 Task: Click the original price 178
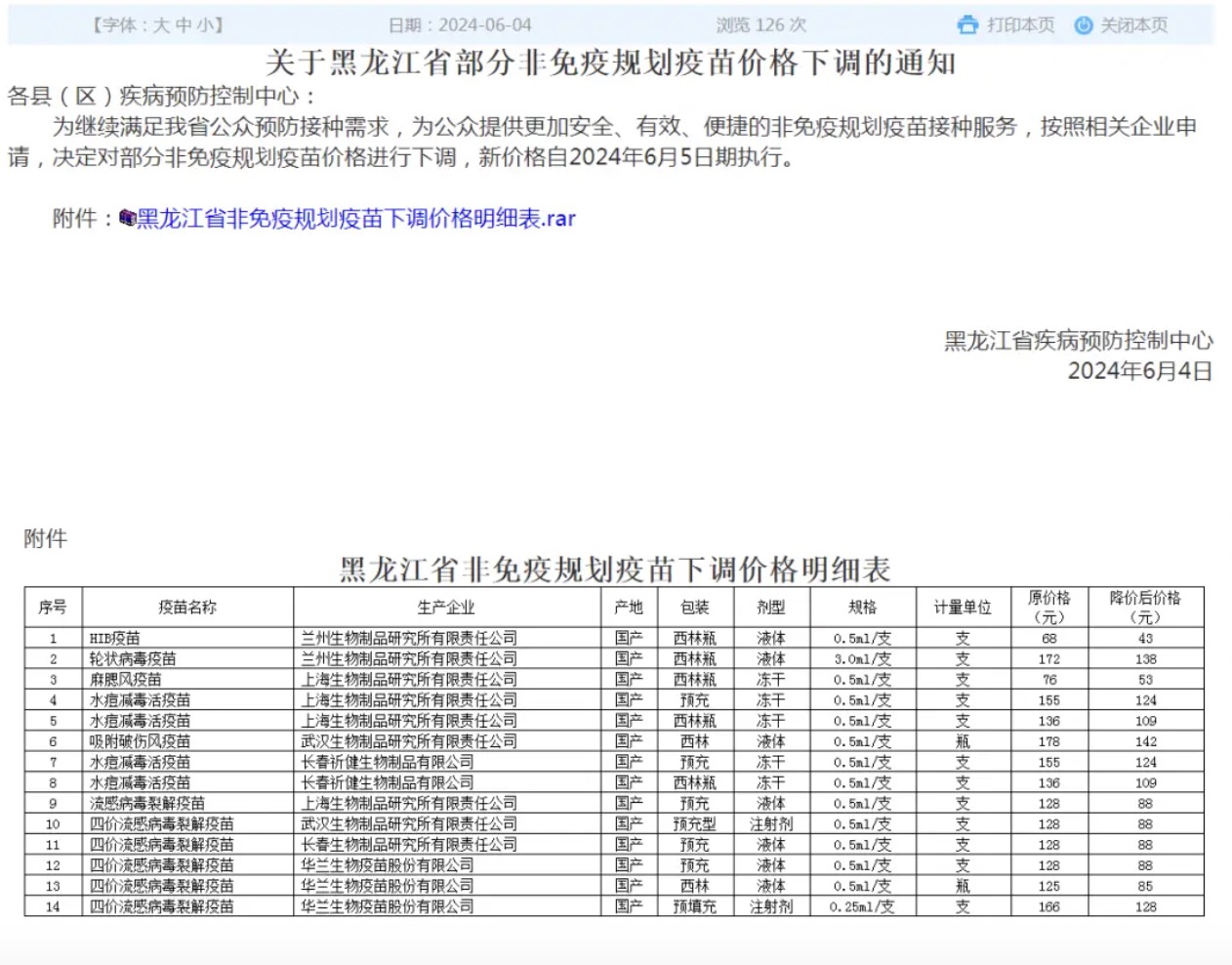tap(1049, 741)
